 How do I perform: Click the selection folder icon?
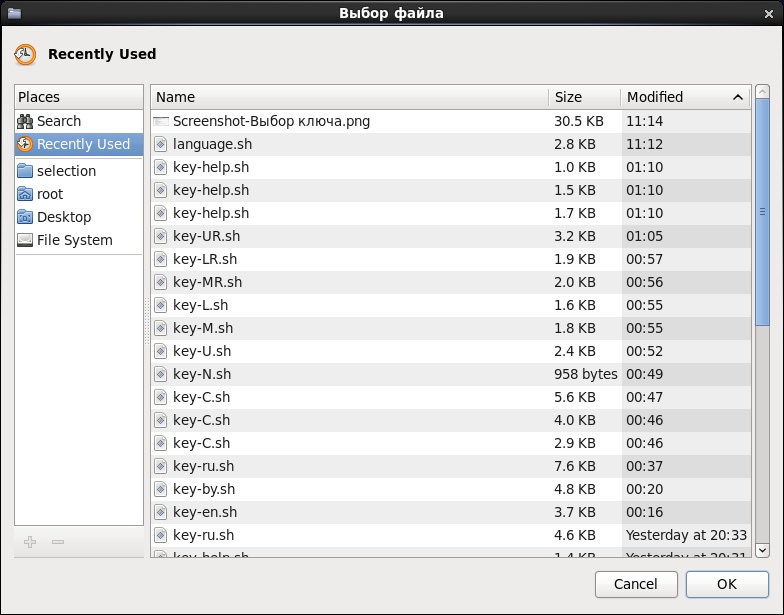[25, 171]
